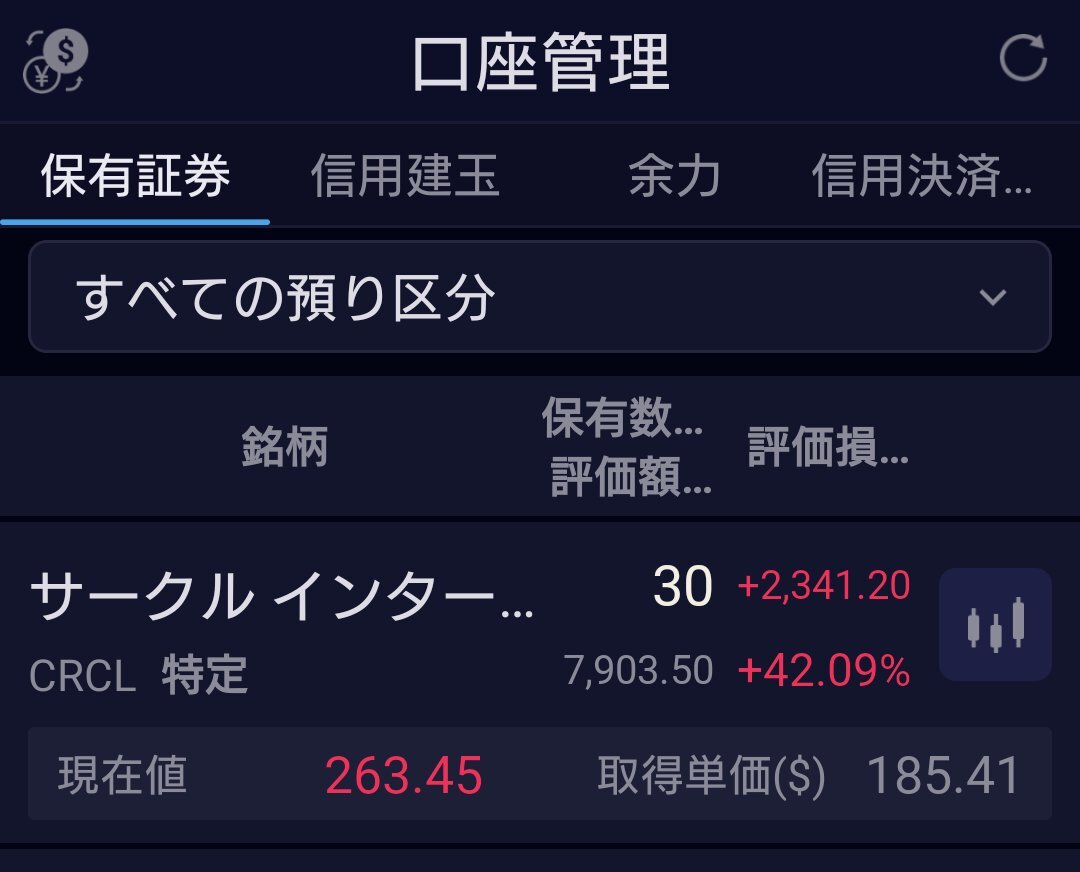
Task: Tap the 口座管理 page title
Action: click(x=541, y=62)
